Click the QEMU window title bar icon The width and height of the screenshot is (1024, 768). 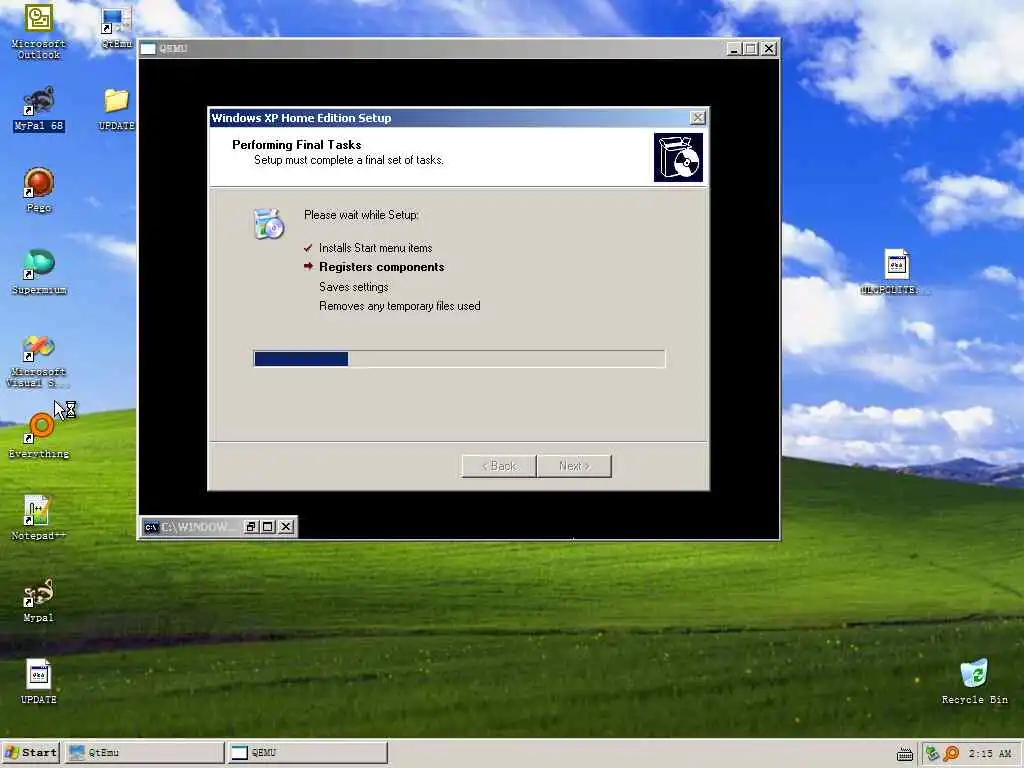[x=148, y=48]
